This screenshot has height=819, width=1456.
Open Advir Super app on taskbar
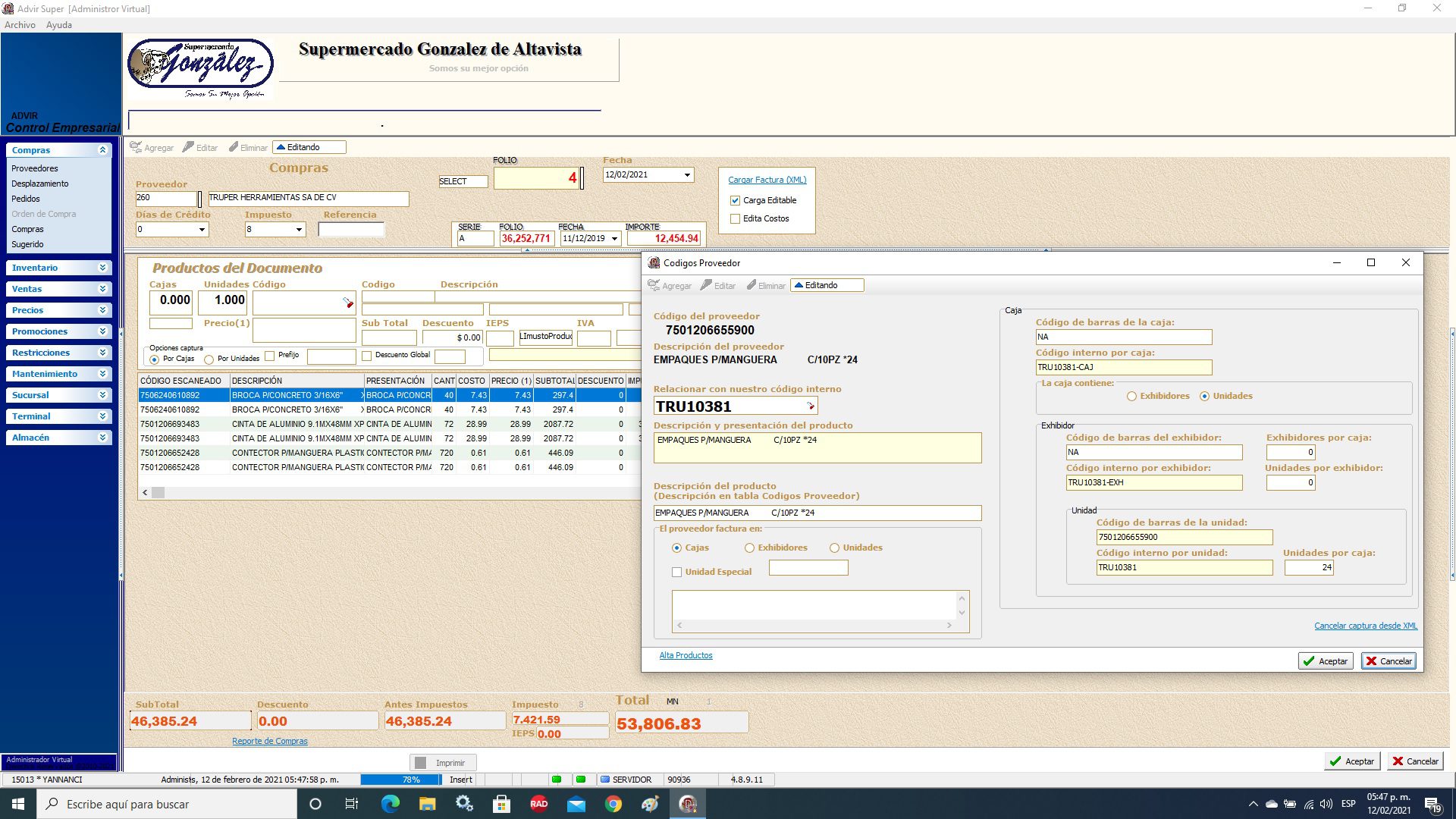click(x=688, y=804)
